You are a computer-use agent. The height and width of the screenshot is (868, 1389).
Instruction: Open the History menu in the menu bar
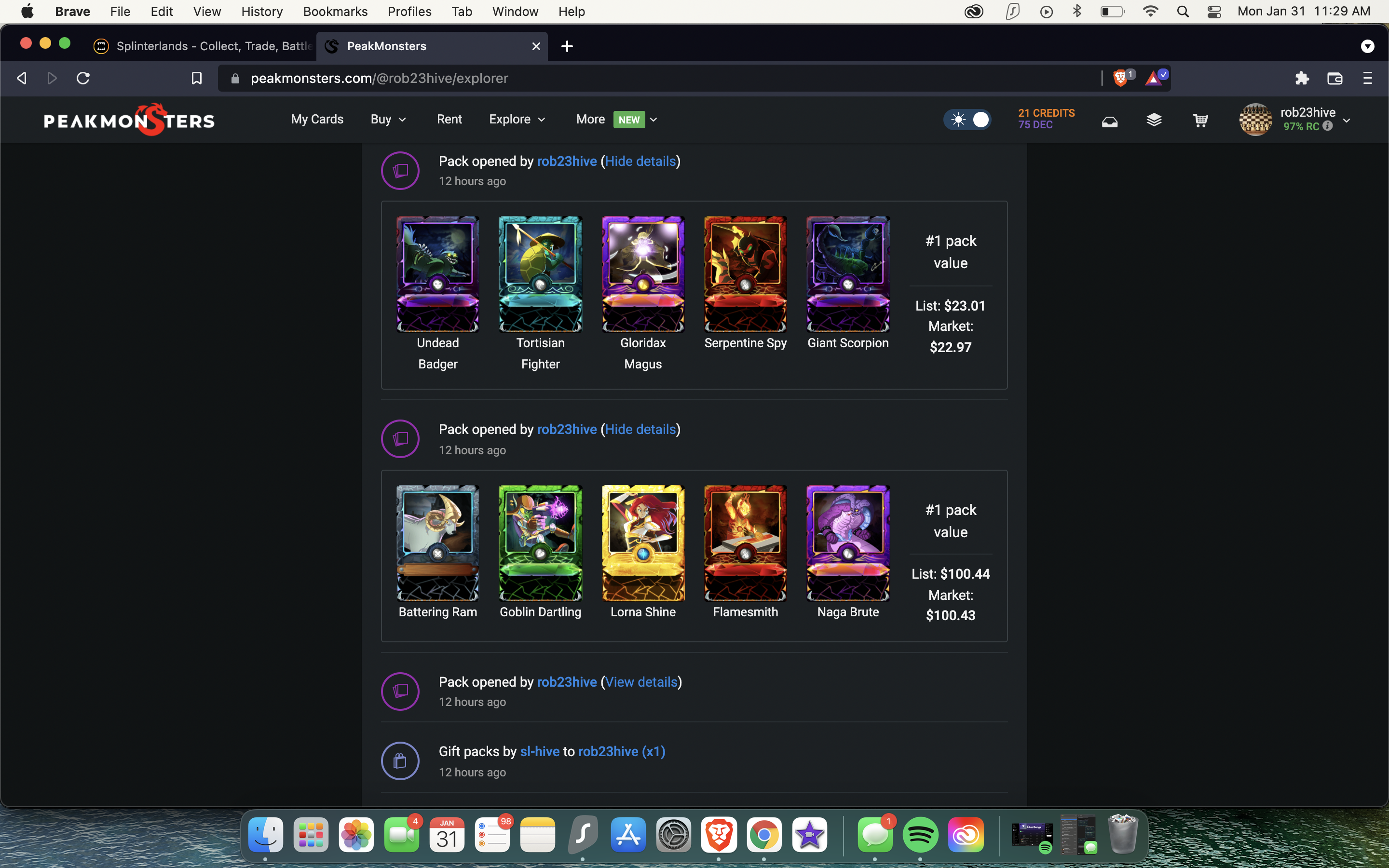pos(262,12)
